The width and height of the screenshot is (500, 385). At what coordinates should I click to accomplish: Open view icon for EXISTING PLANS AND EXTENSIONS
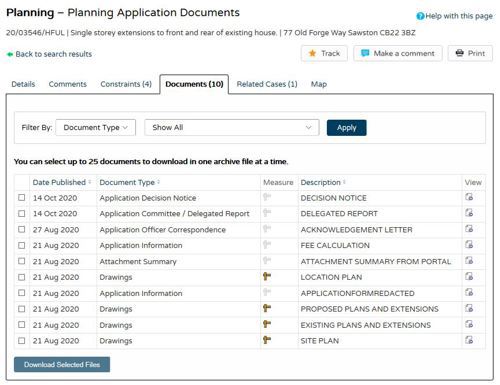click(469, 324)
